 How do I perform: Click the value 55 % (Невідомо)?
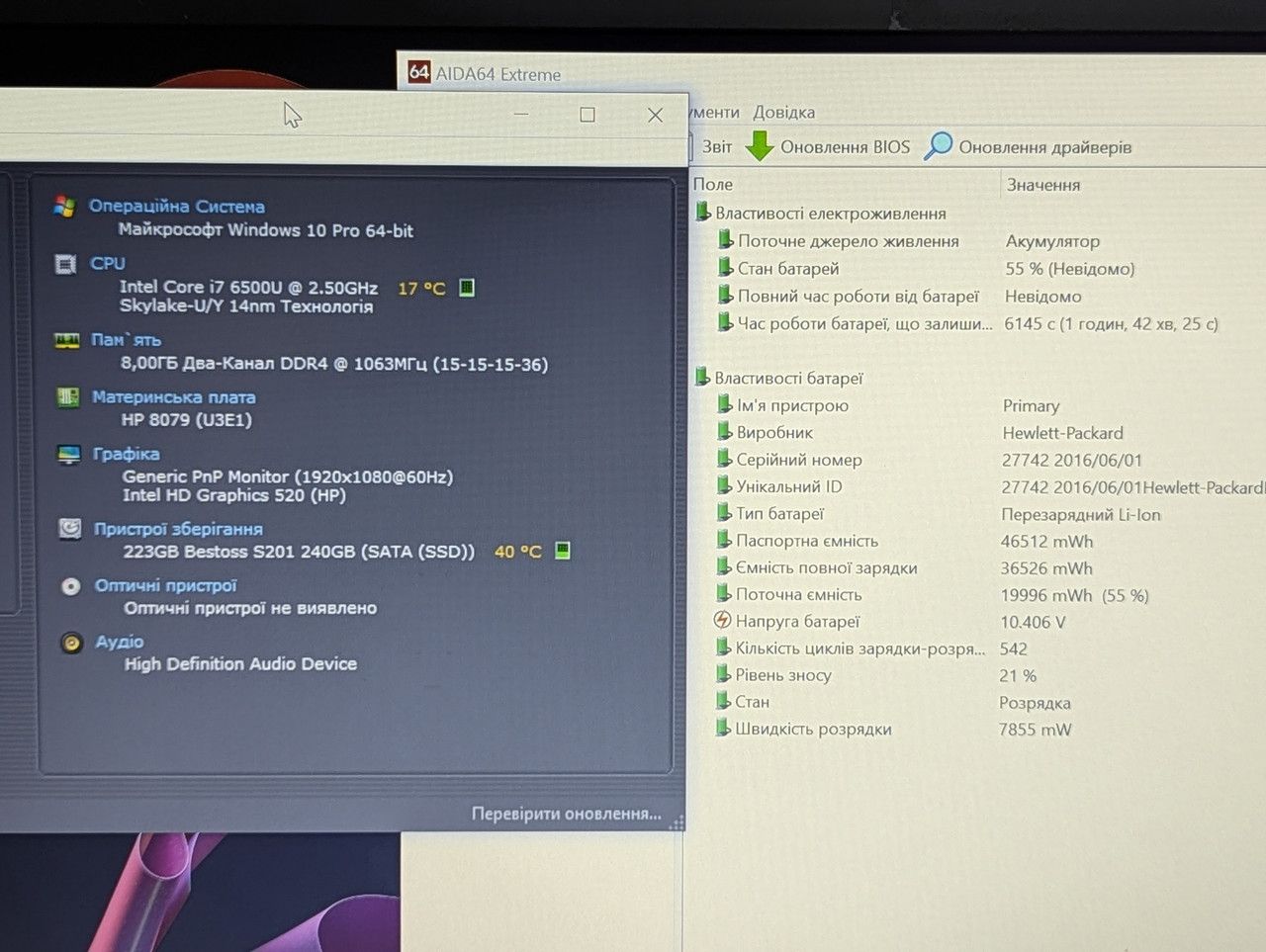[x=1069, y=269]
